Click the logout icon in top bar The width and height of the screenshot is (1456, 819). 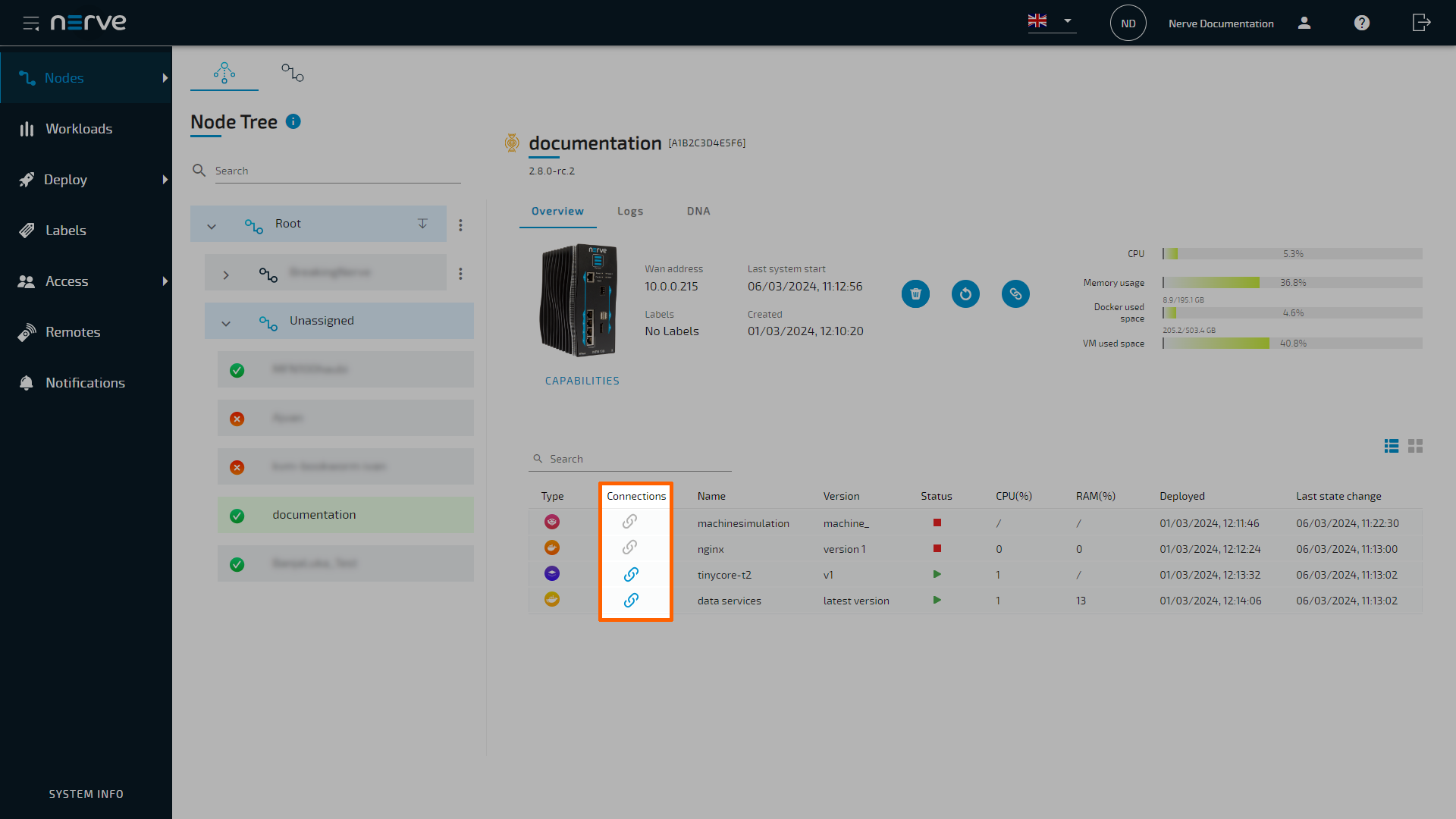point(1421,23)
